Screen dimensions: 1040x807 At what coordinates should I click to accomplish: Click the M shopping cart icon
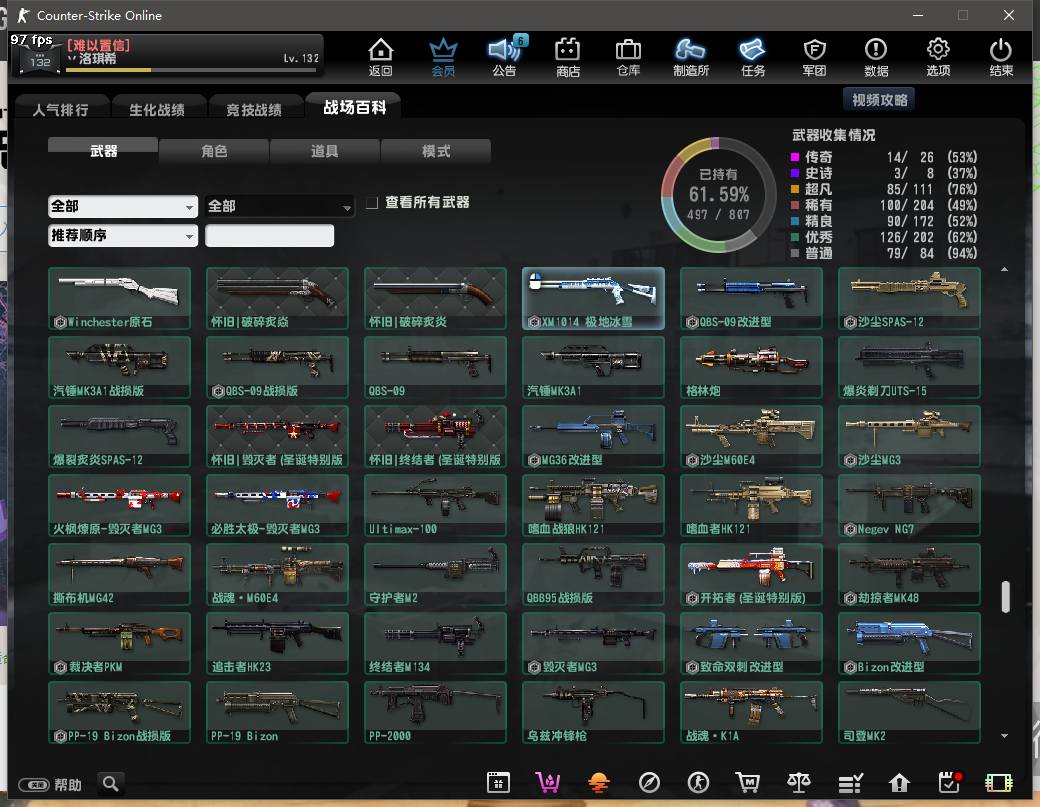pos(748,782)
